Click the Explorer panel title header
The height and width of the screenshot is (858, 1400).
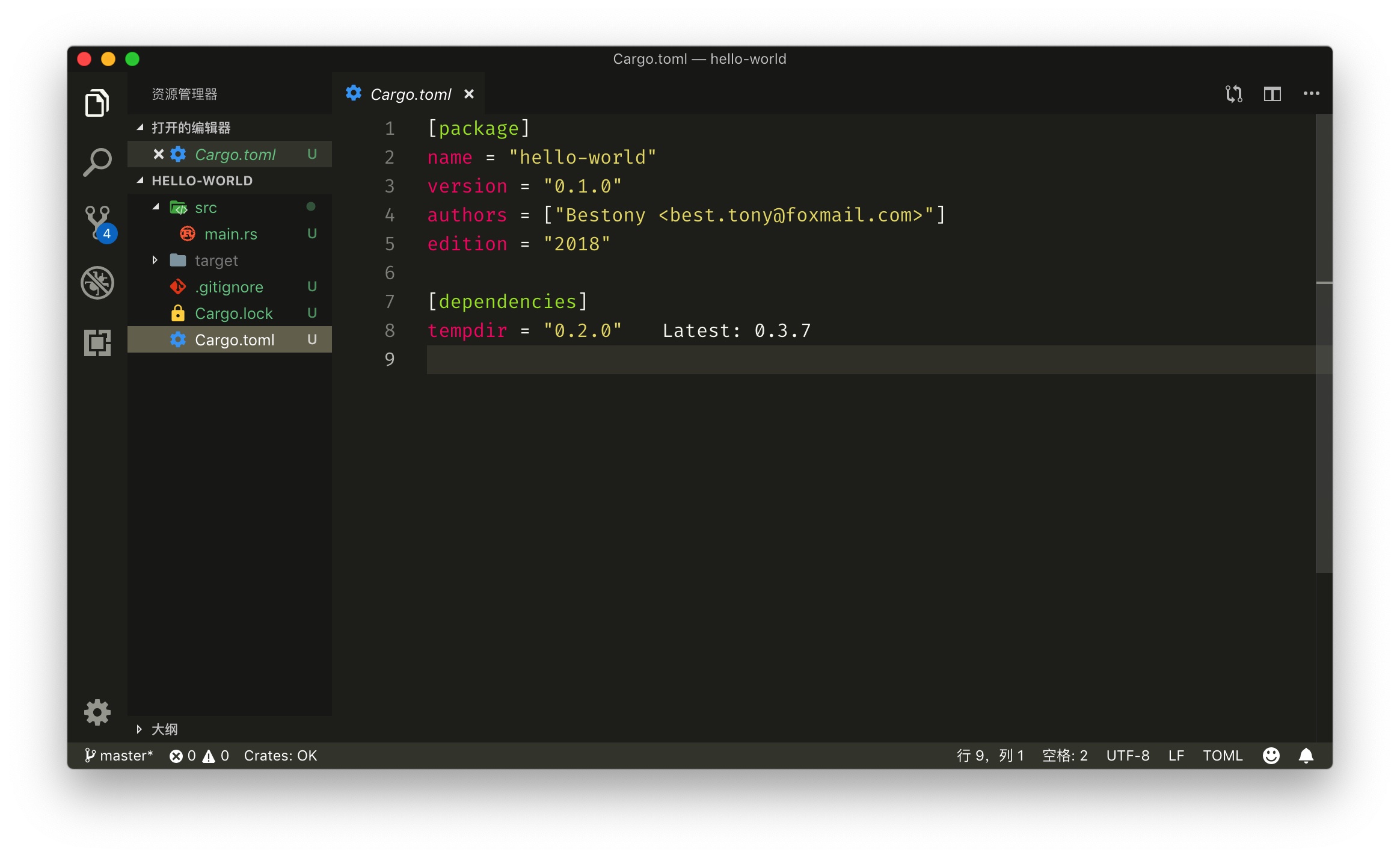click(x=185, y=94)
